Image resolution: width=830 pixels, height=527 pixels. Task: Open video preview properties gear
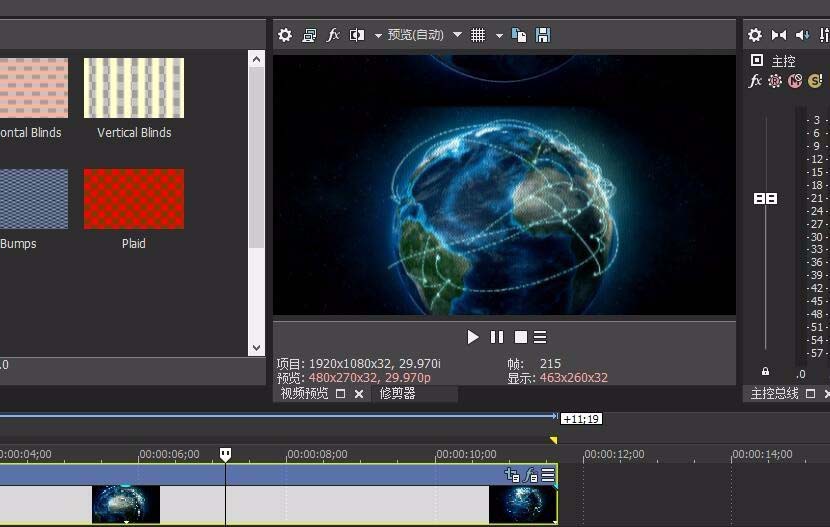tap(285, 35)
